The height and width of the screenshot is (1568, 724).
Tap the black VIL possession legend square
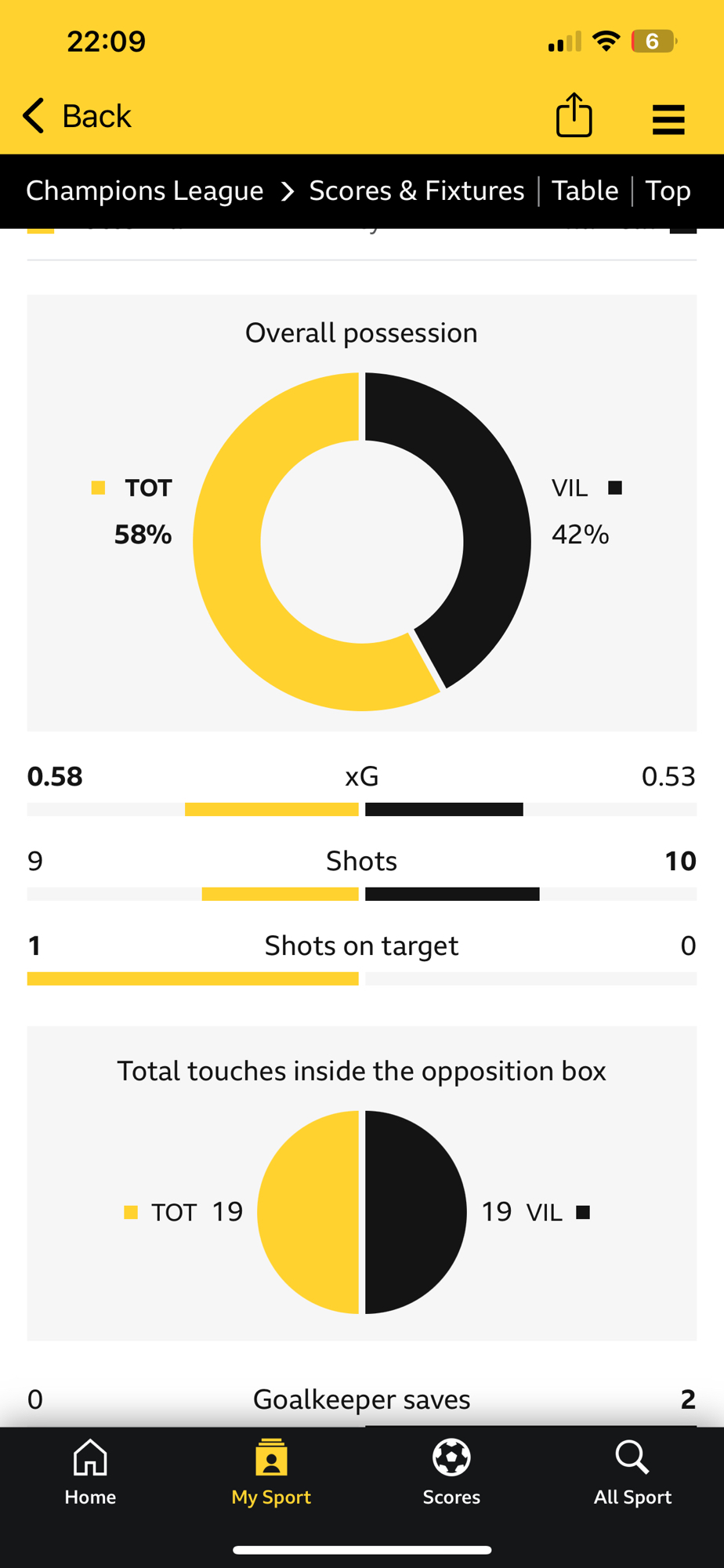click(615, 488)
